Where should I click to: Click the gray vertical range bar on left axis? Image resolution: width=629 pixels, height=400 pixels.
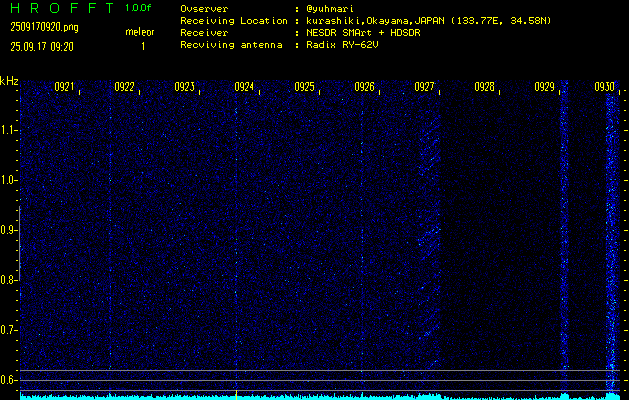[19, 244]
